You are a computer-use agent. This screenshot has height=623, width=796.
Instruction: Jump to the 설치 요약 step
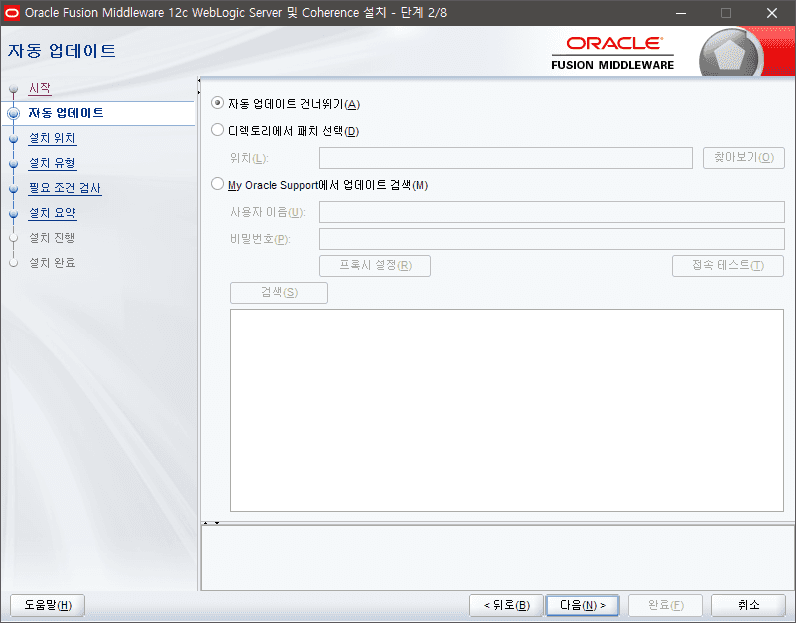[x=52, y=213]
